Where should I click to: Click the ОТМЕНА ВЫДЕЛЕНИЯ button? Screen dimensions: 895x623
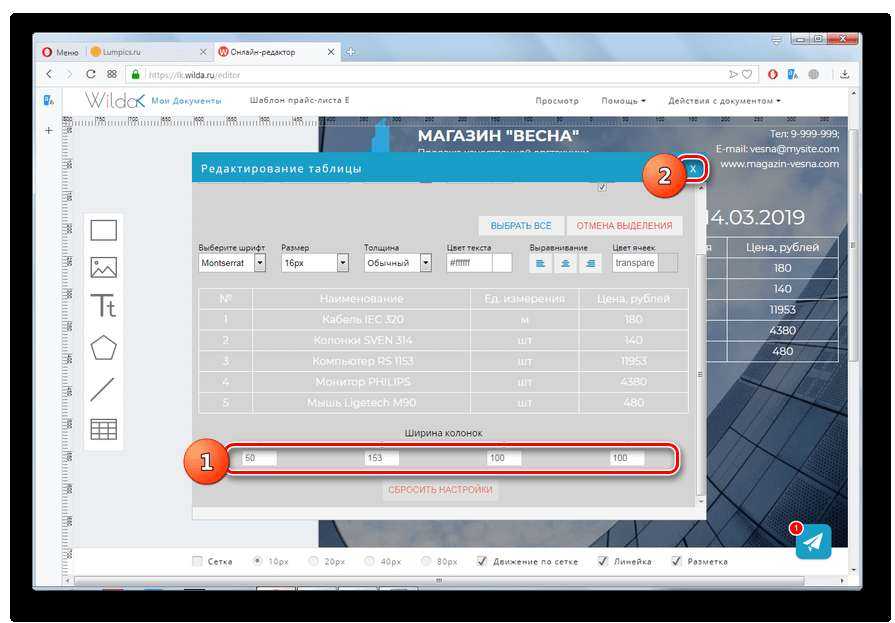[x=624, y=226]
